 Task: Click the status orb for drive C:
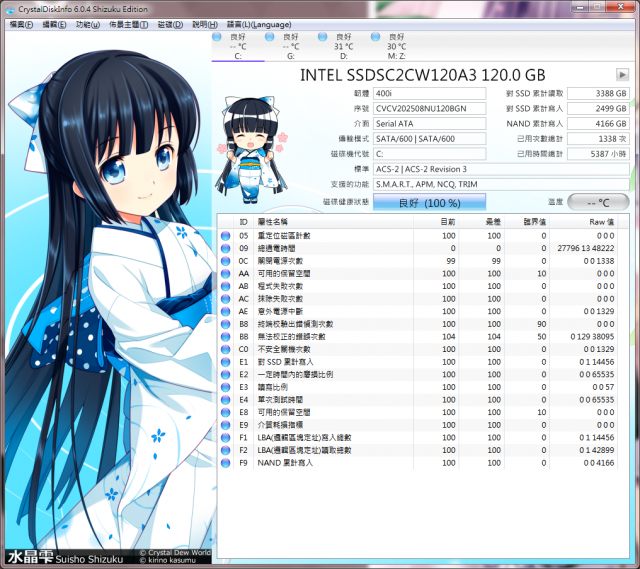pyautogui.click(x=217, y=37)
